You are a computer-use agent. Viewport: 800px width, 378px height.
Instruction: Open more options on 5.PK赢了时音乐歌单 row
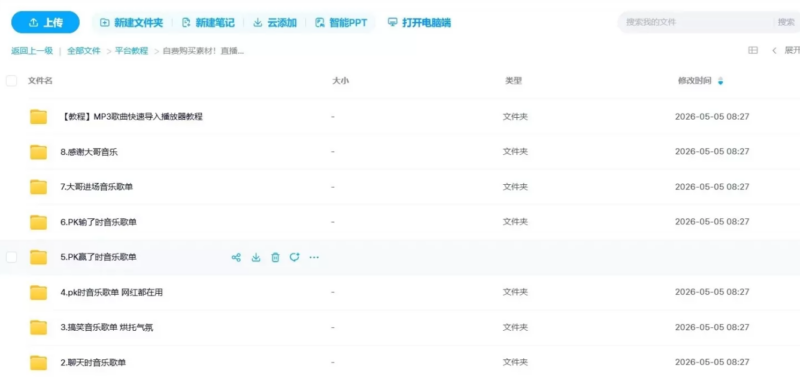coord(314,257)
